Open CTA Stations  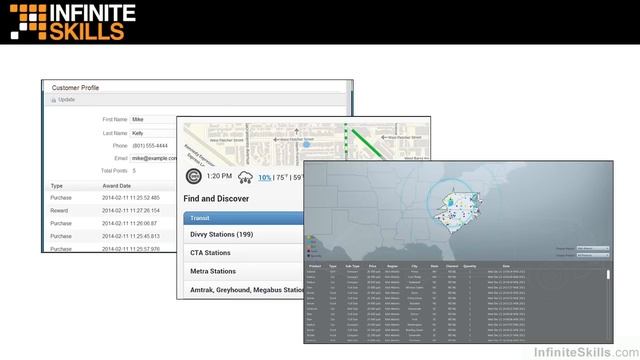pyautogui.click(x=244, y=253)
